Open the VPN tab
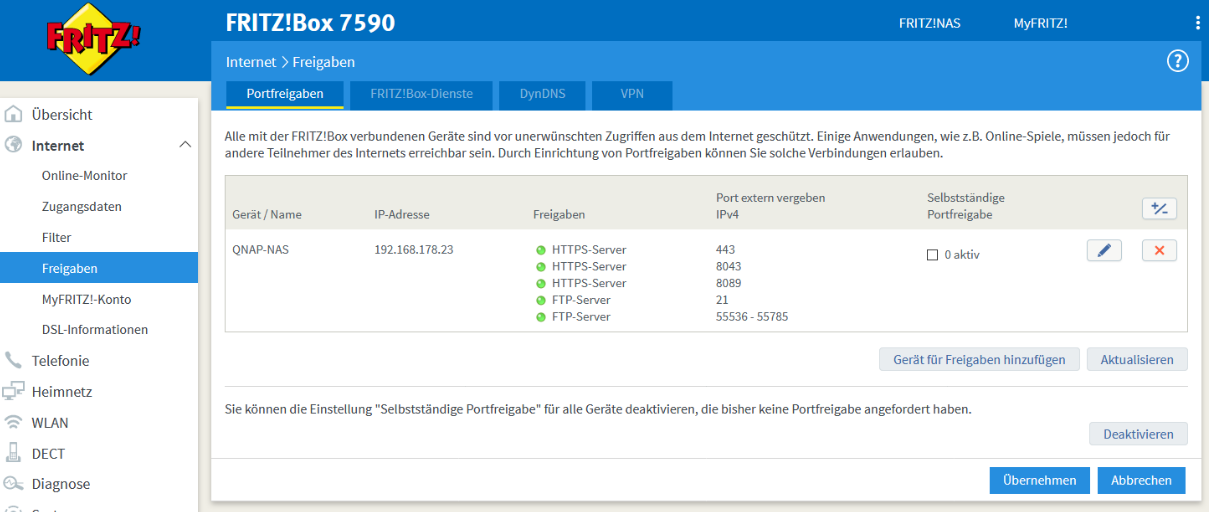This screenshot has height=512, width=1209. tap(631, 94)
